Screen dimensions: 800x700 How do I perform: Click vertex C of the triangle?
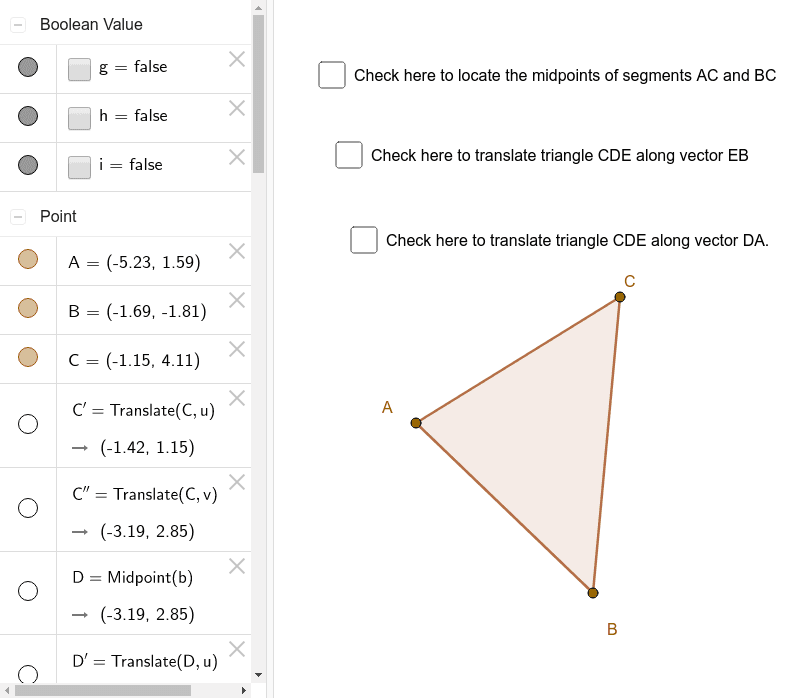pyautogui.click(x=620, y=297)
